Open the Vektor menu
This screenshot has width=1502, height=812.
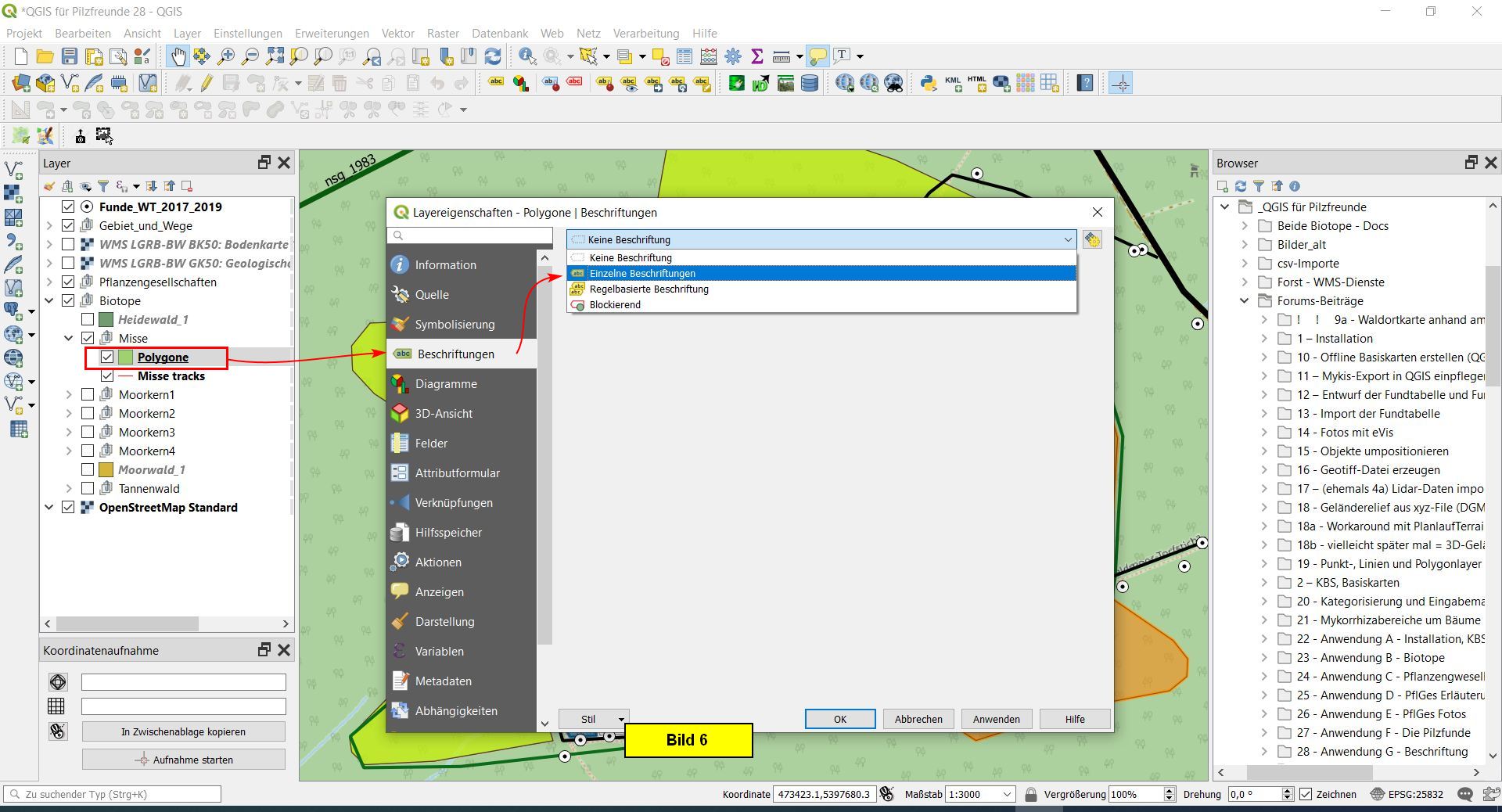click(x=397, y=34)
